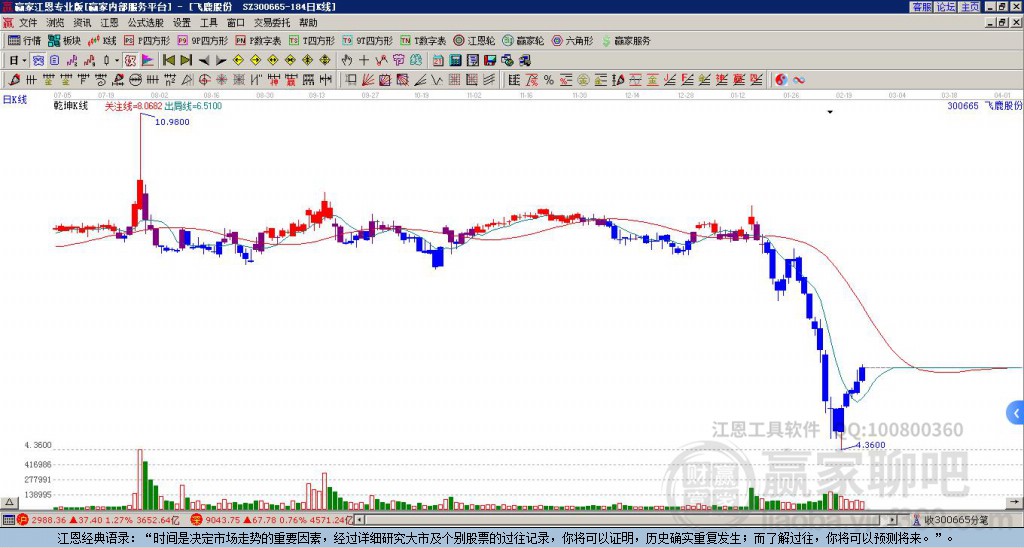Click the small black triangle marker above chart
The image size is (1024, 548).
coord(830,112)
